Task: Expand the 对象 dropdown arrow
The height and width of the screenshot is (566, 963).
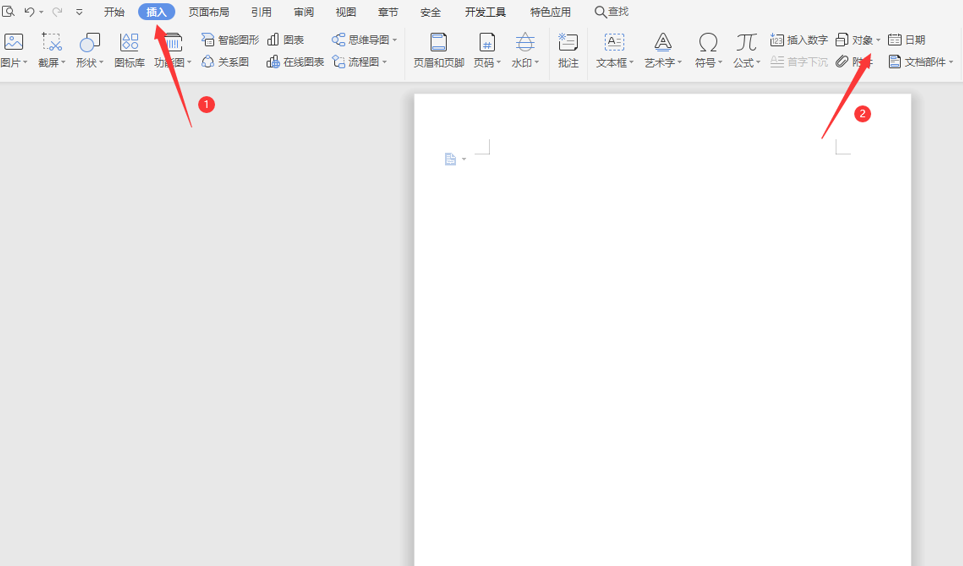Action: (x=878, y=41)
